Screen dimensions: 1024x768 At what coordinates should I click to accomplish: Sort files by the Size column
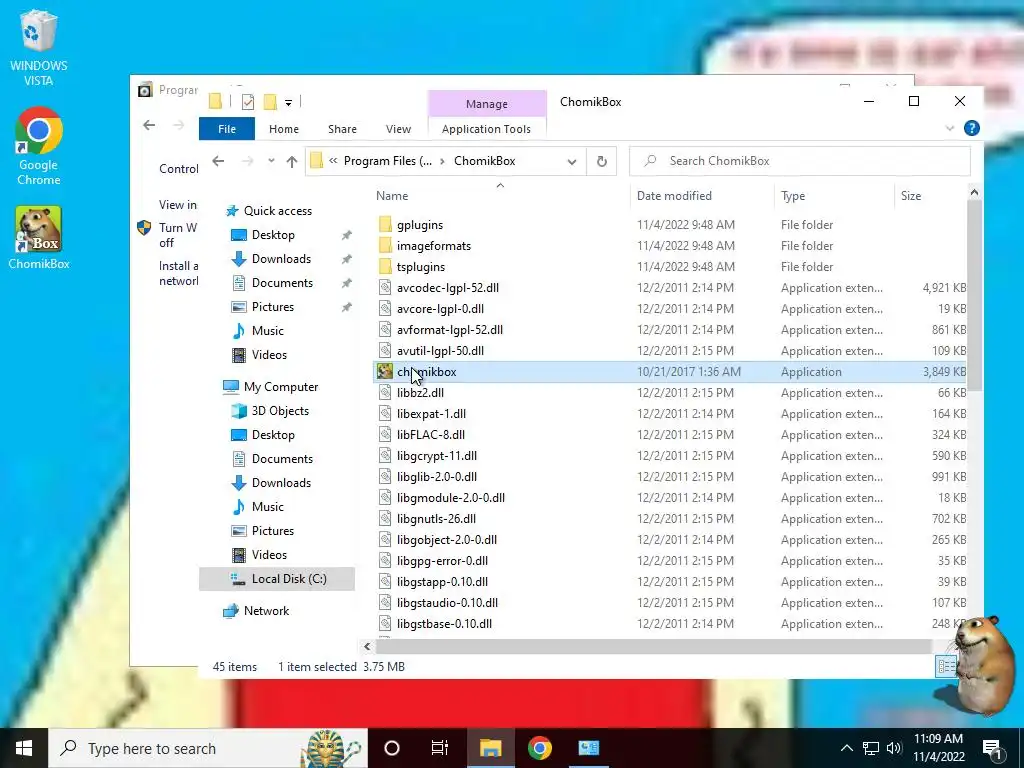(x=910, y=195)
